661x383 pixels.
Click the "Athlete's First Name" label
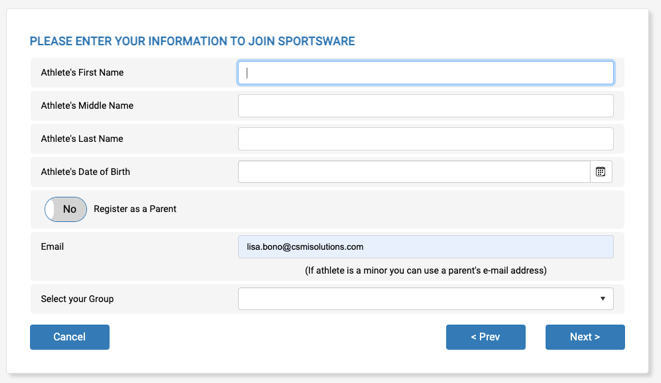[82, 72]
